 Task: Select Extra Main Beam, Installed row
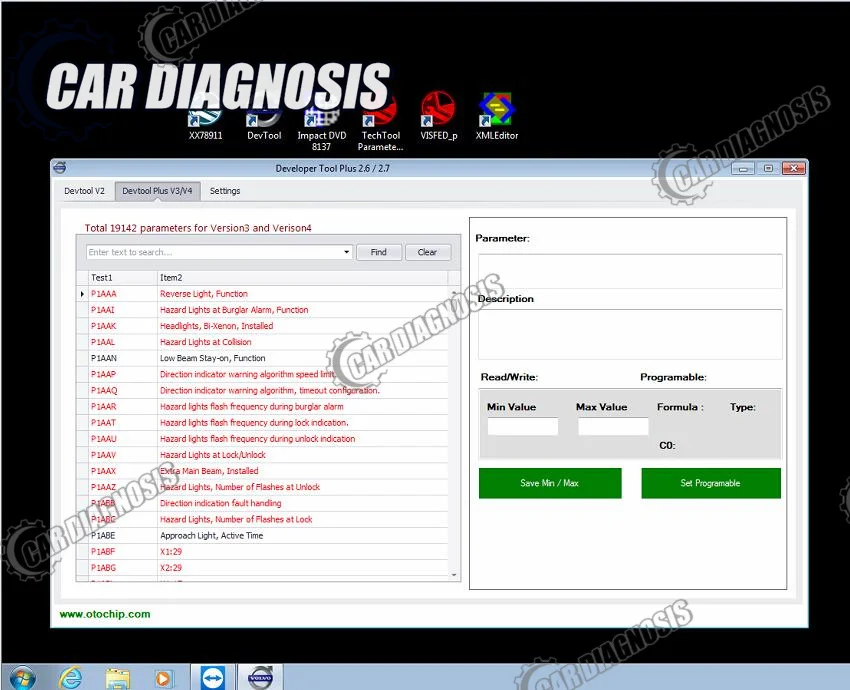(262, 471)
